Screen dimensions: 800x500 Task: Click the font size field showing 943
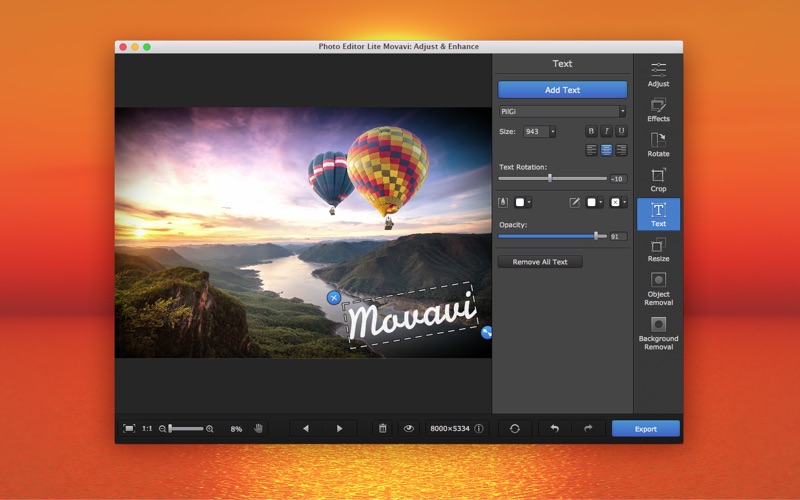536,132
